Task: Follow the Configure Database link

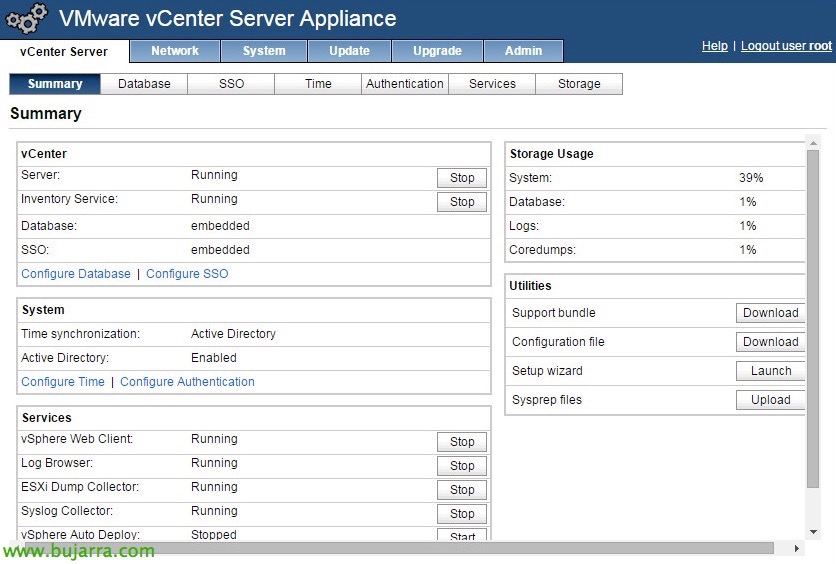Action: tap(76, 274)
